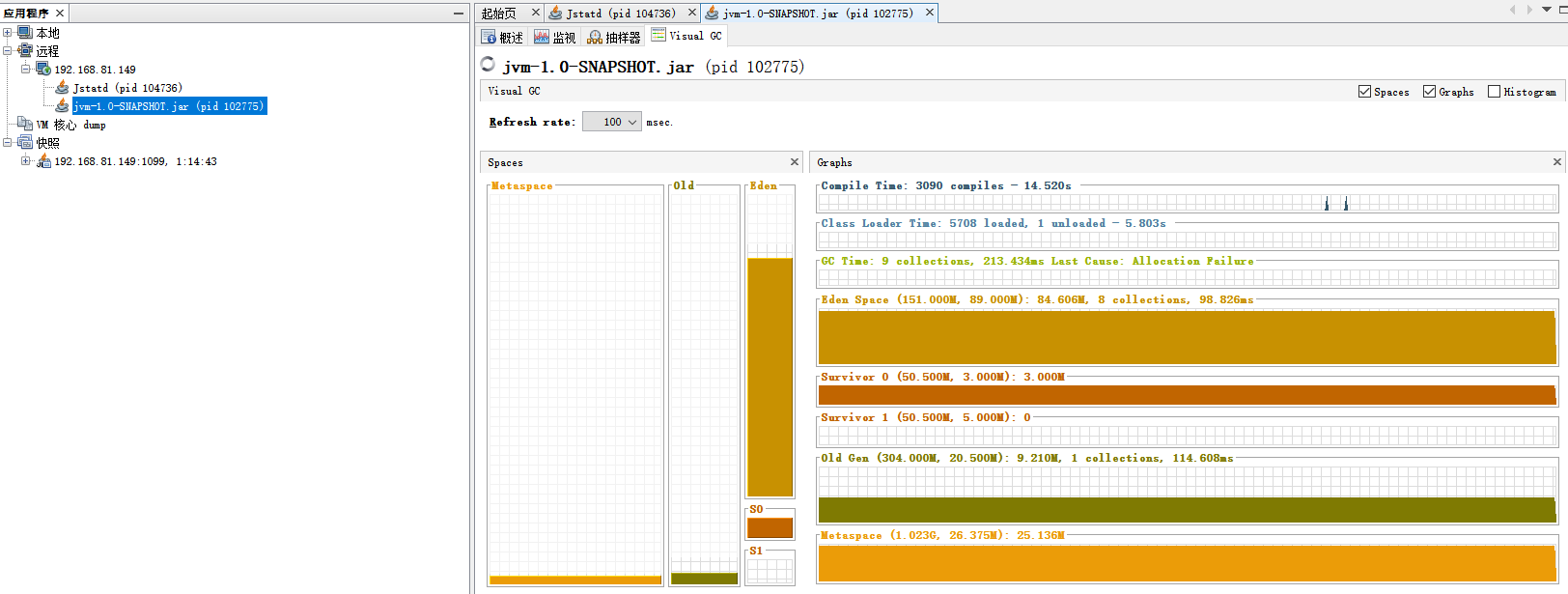Click the 本地 (Local) computer icon
Viewport: 1568px width, 594px height.
pyautogui.click(x=25, y=32)
